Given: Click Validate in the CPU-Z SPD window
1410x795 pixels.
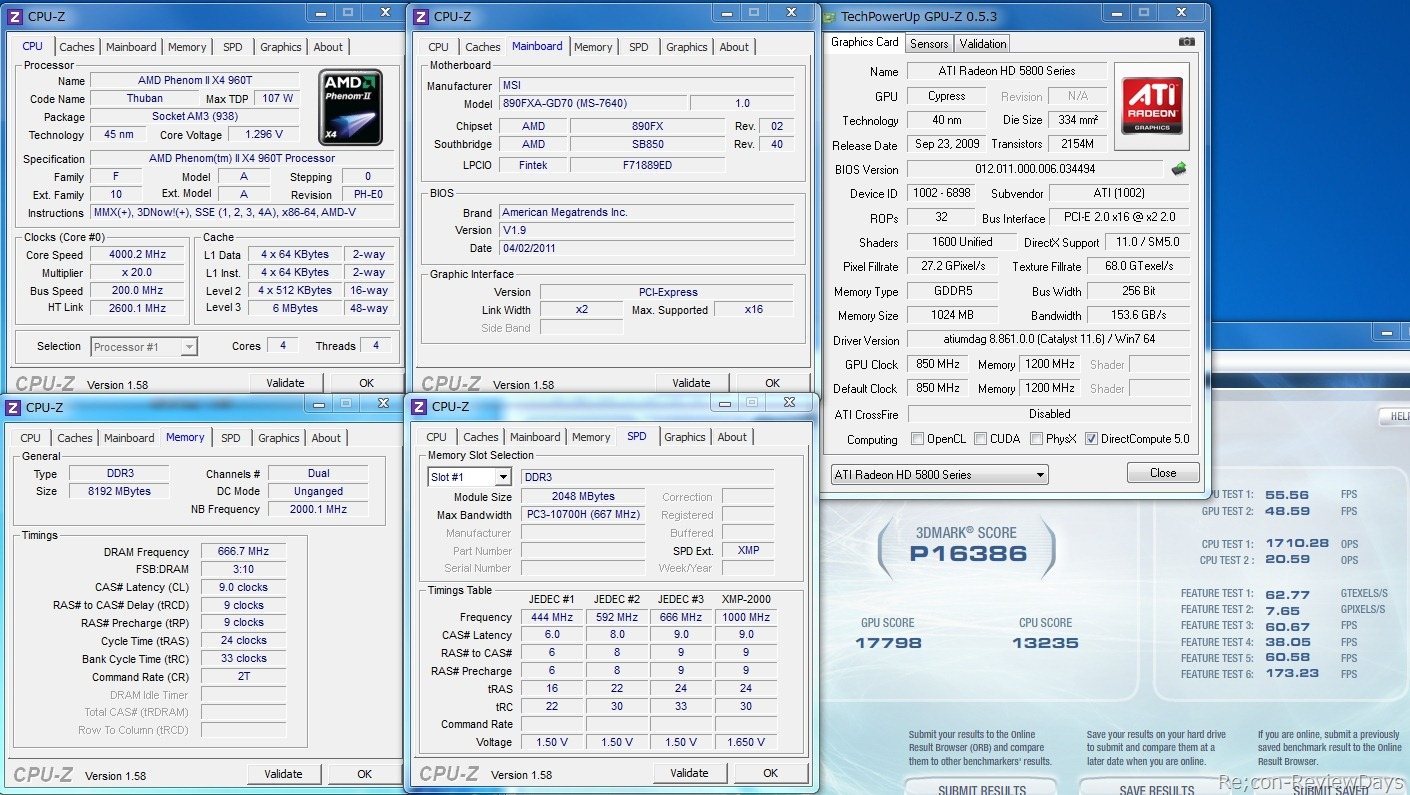Looking at the screenshot, I should point(689,773).
